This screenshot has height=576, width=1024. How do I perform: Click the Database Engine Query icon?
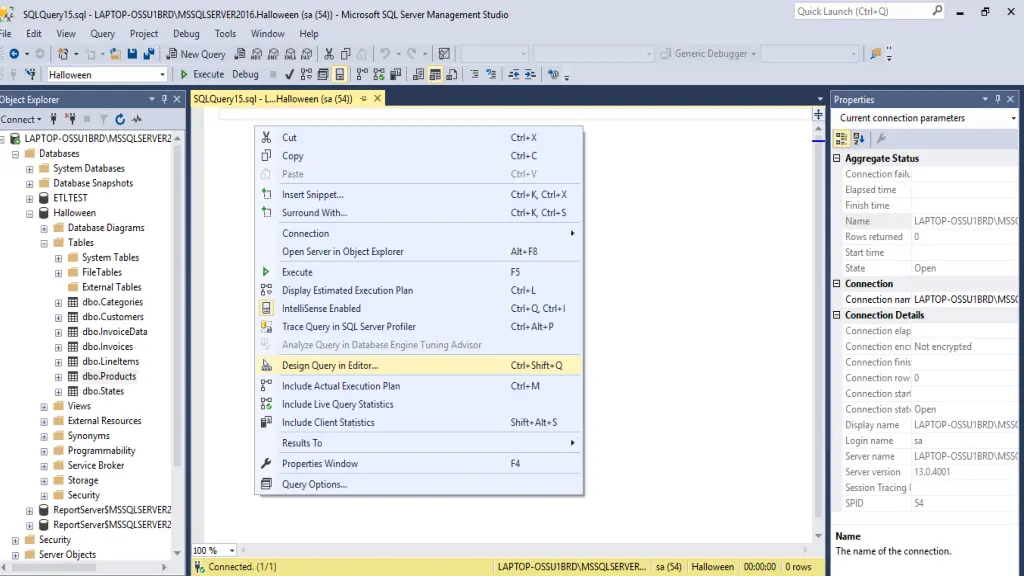click(x=240, y=54)
